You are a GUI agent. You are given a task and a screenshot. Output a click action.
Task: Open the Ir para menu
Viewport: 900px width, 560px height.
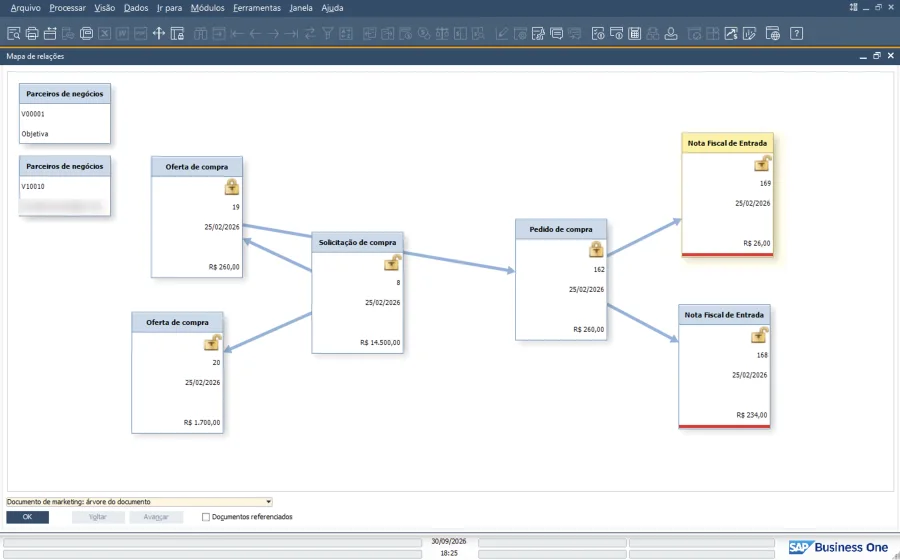pyautogui.click(x=169, y=8)
